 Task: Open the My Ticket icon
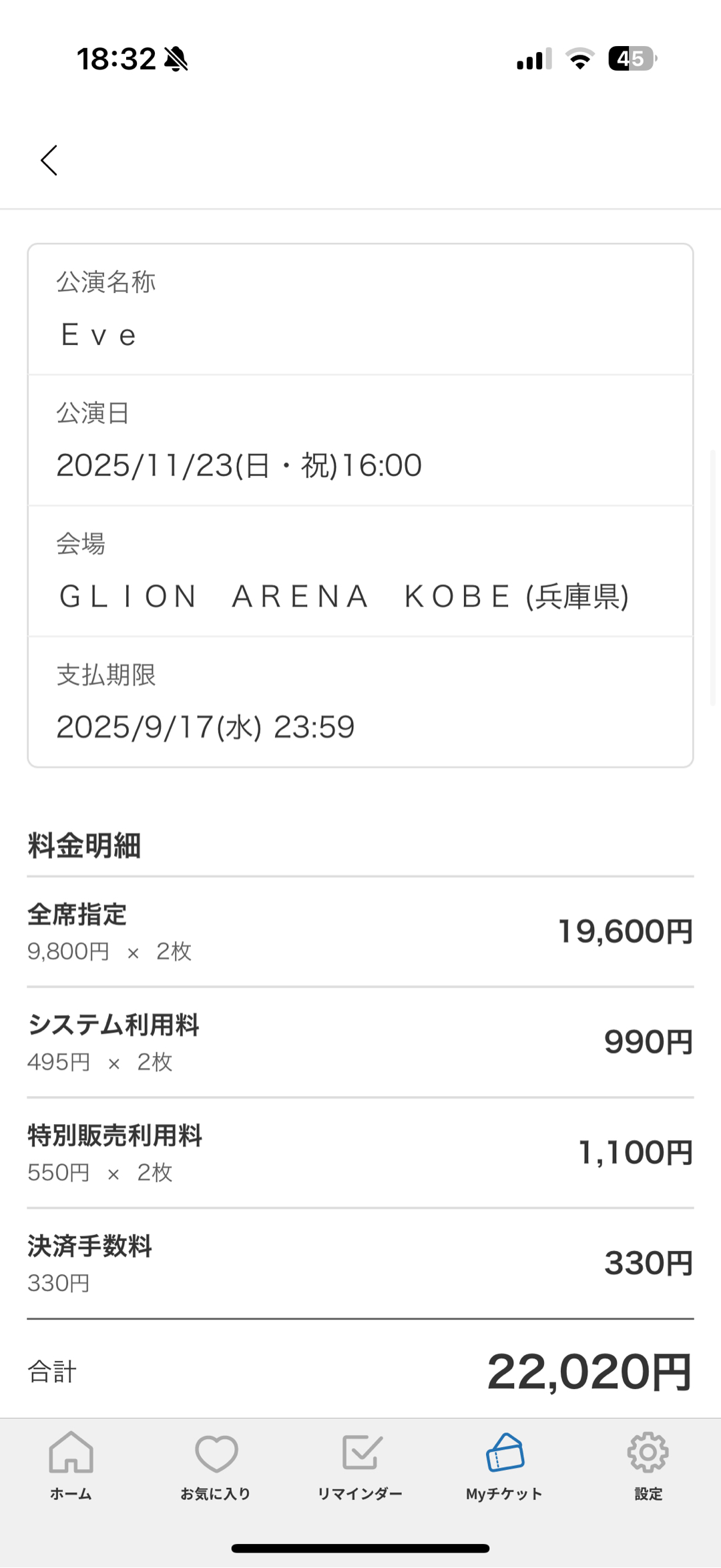click(505, 1453)
